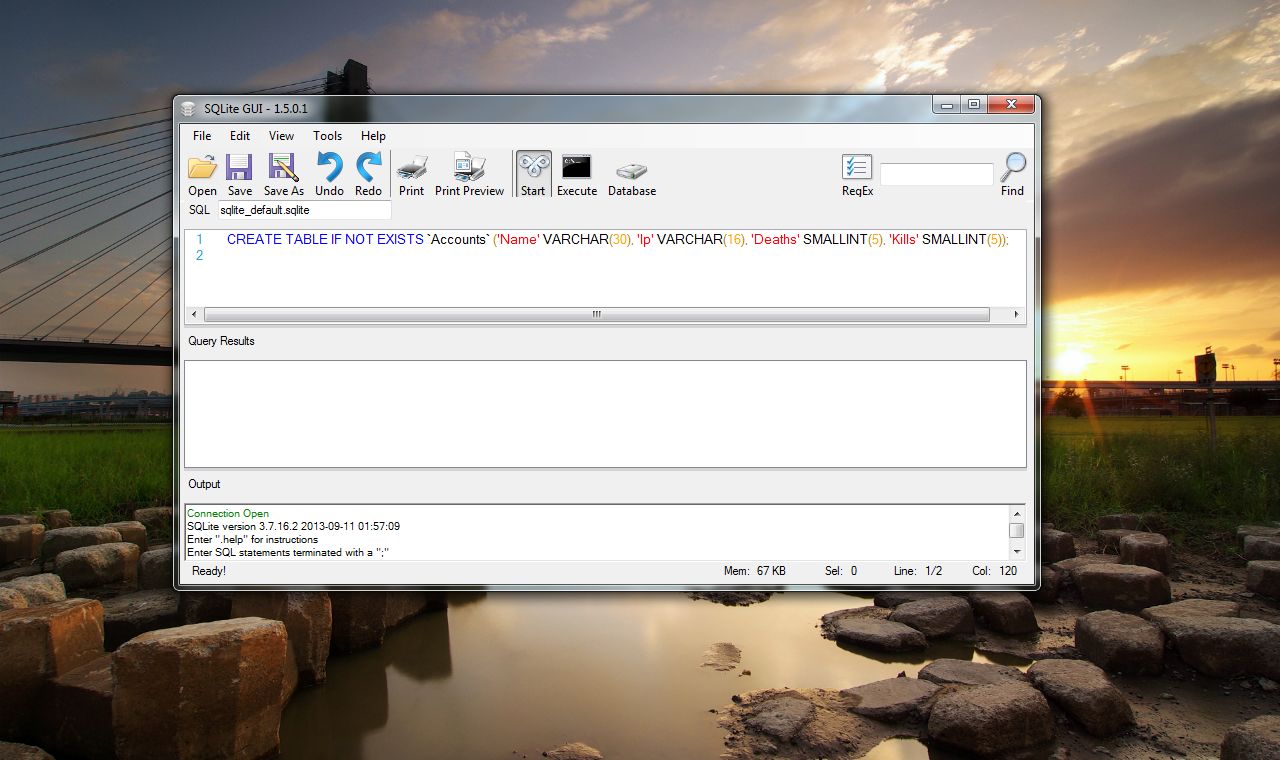Click inside the empty Query Results pane
The height and width of the screenshot is (760, 1280).
click(x=605, y=414)
